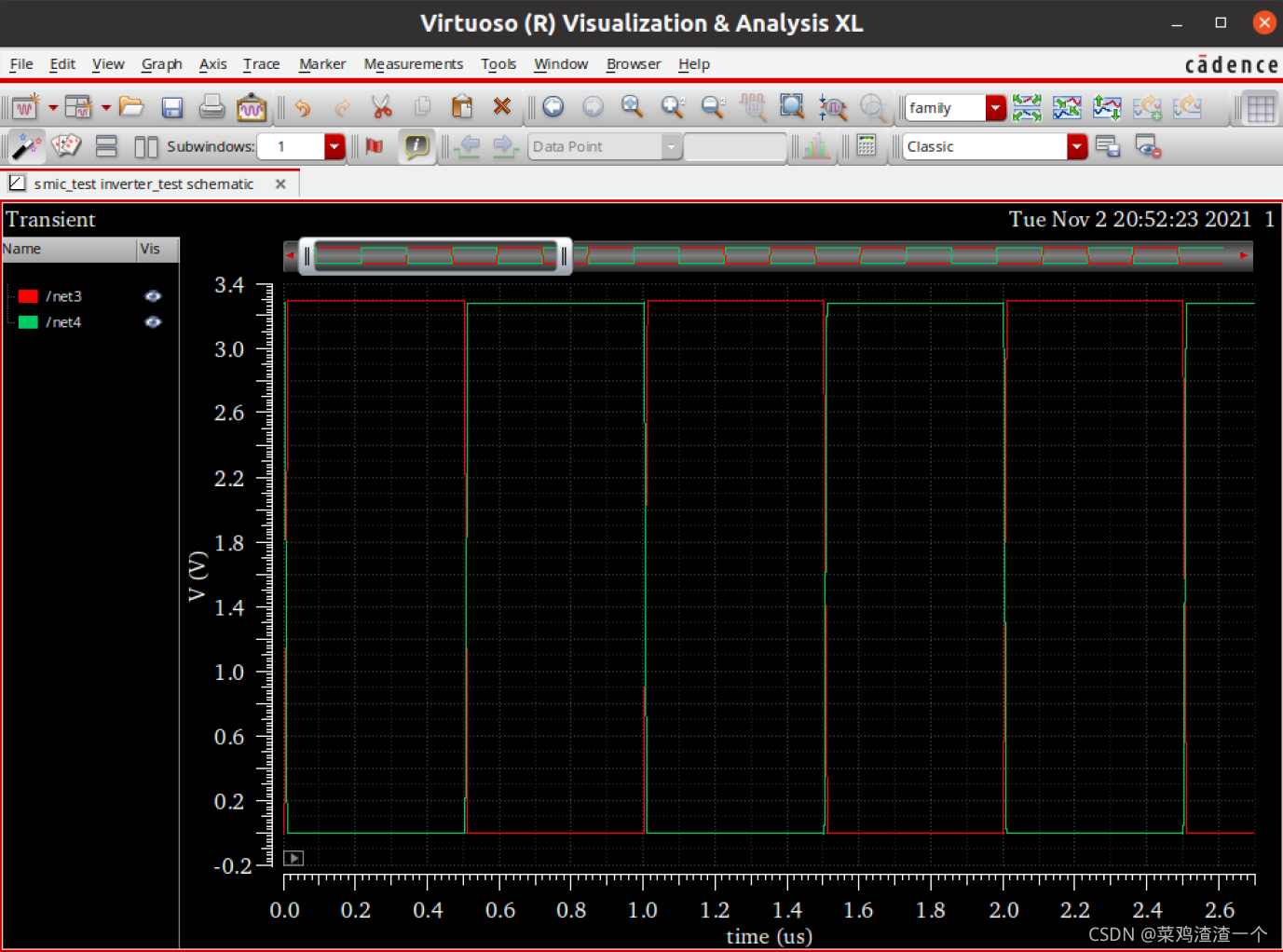Arrange subwindows in vertical columns layout
This screenshot has width=1283, height=952.
pyautogui.click(x=146, y=146)
